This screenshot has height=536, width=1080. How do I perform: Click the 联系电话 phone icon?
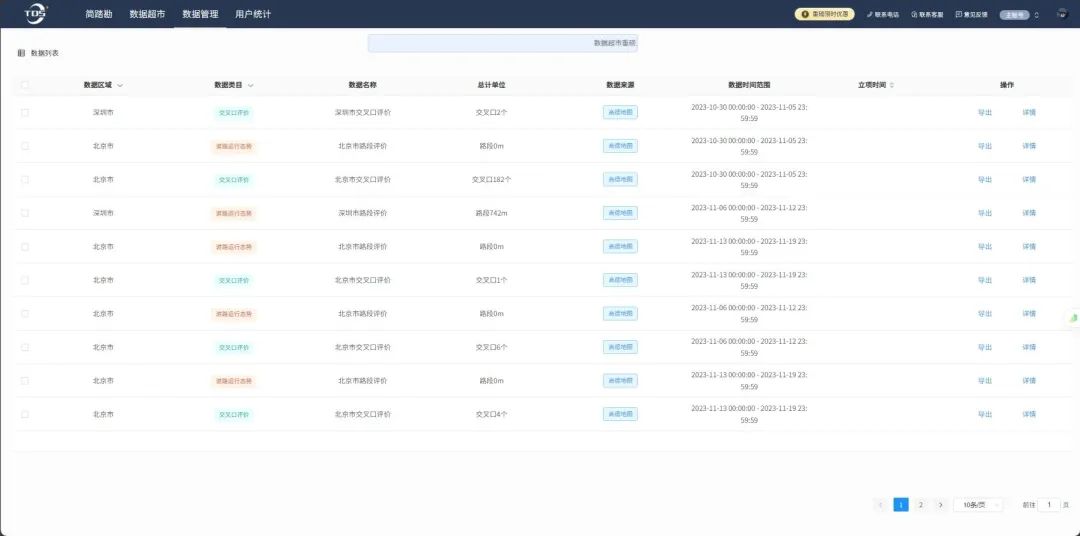tap(870, 15)
